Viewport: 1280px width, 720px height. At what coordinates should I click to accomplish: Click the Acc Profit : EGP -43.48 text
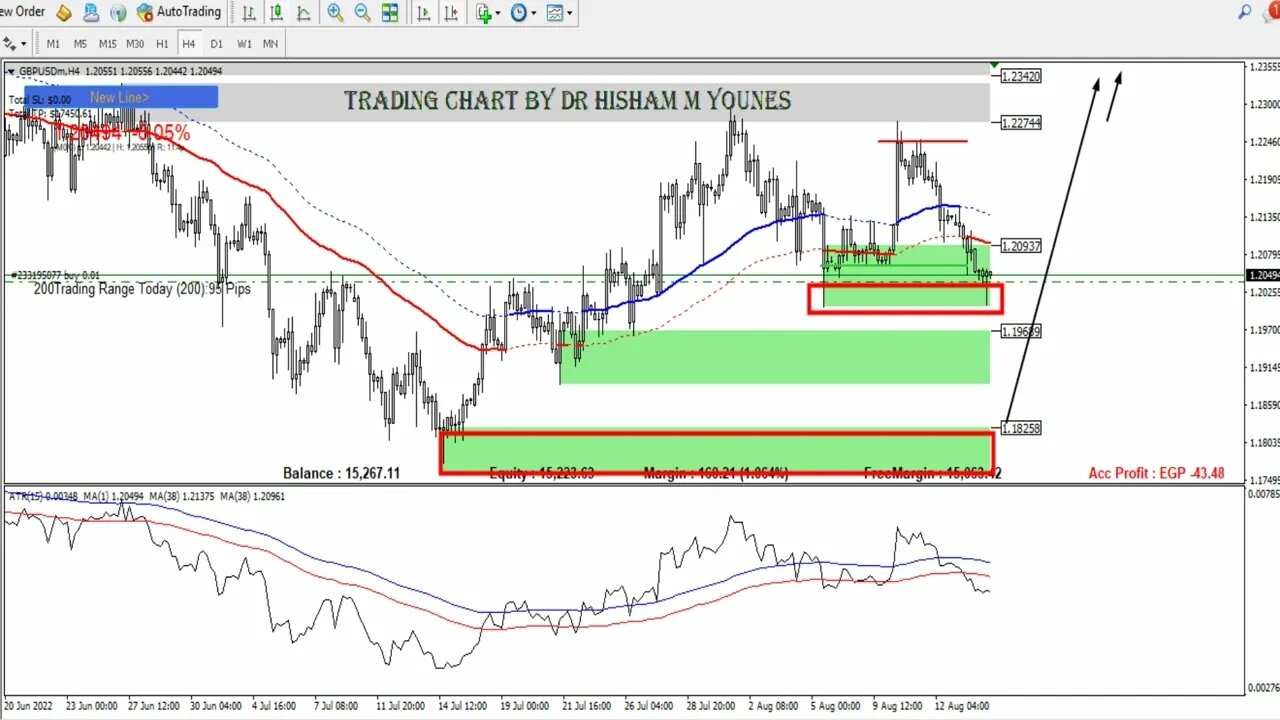1156,473
